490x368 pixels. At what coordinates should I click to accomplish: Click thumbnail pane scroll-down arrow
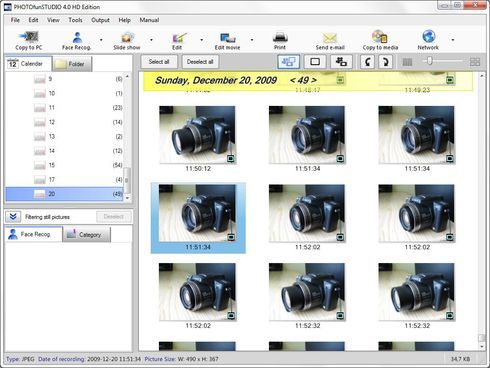click(x=482, y=347)
